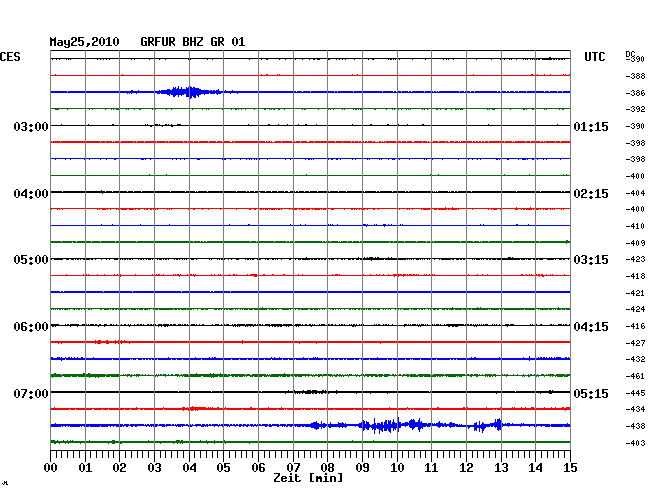This screenshot has height=494, width=650.
Task: Click the x-axis minute label "12"
Action: tap(466, 468)
